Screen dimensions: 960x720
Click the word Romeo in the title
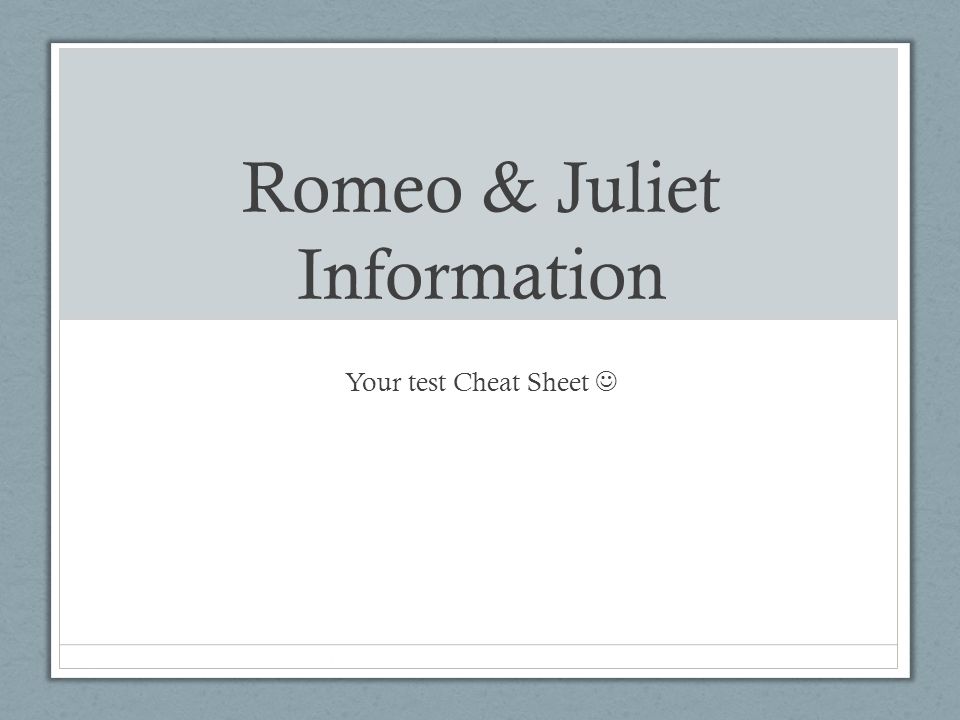pyautogui.click(x=352, y=187)
